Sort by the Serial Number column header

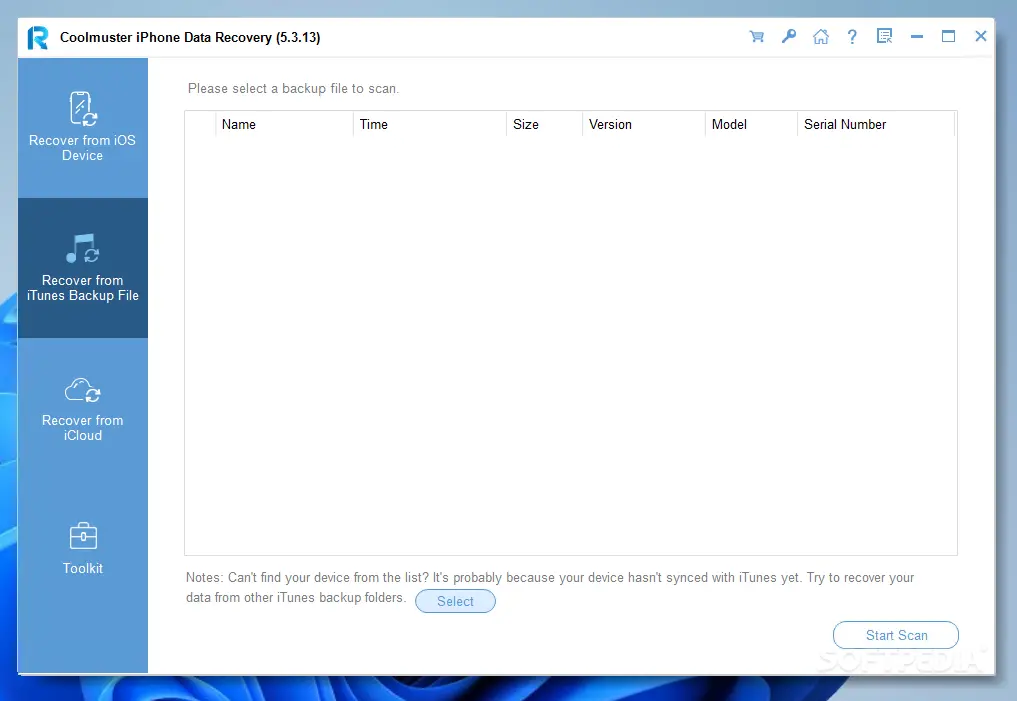click(x=876, y=125)
